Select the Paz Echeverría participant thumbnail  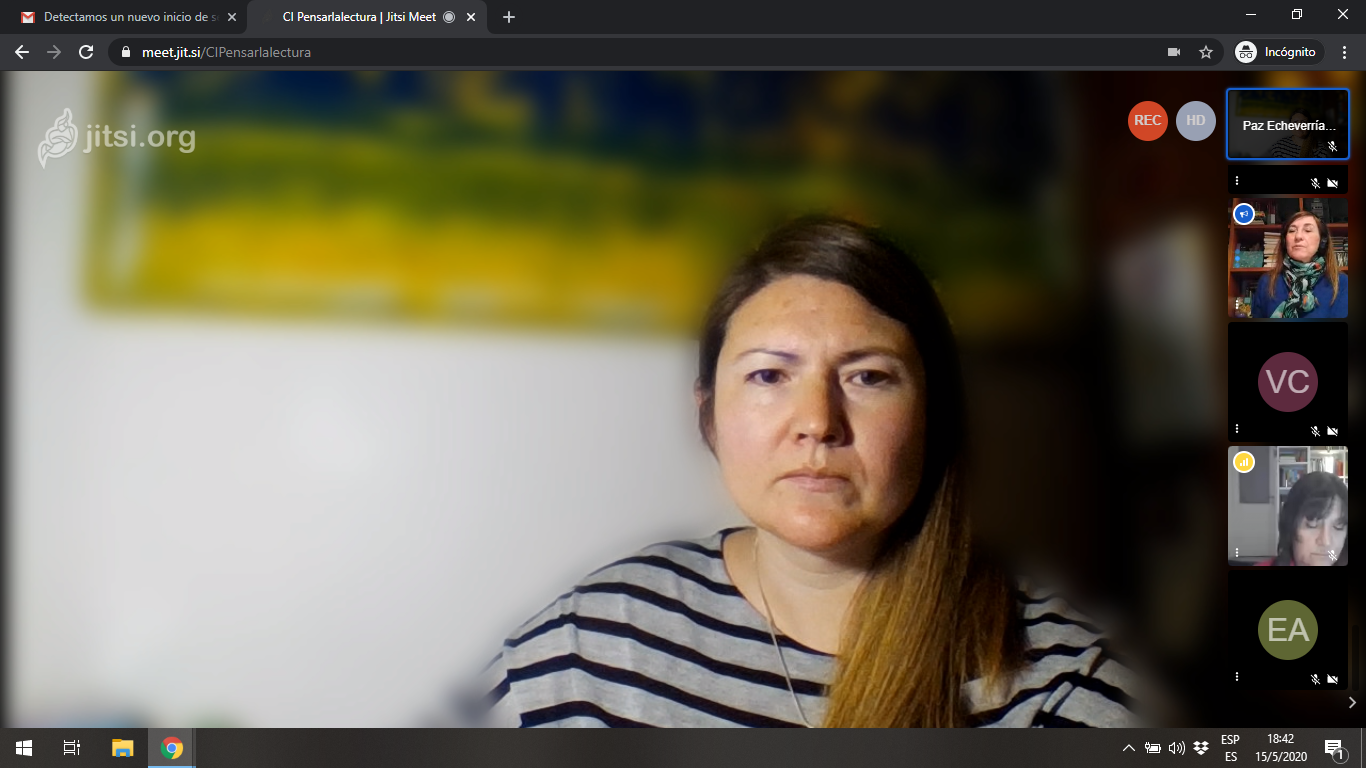click(1287, 125)
